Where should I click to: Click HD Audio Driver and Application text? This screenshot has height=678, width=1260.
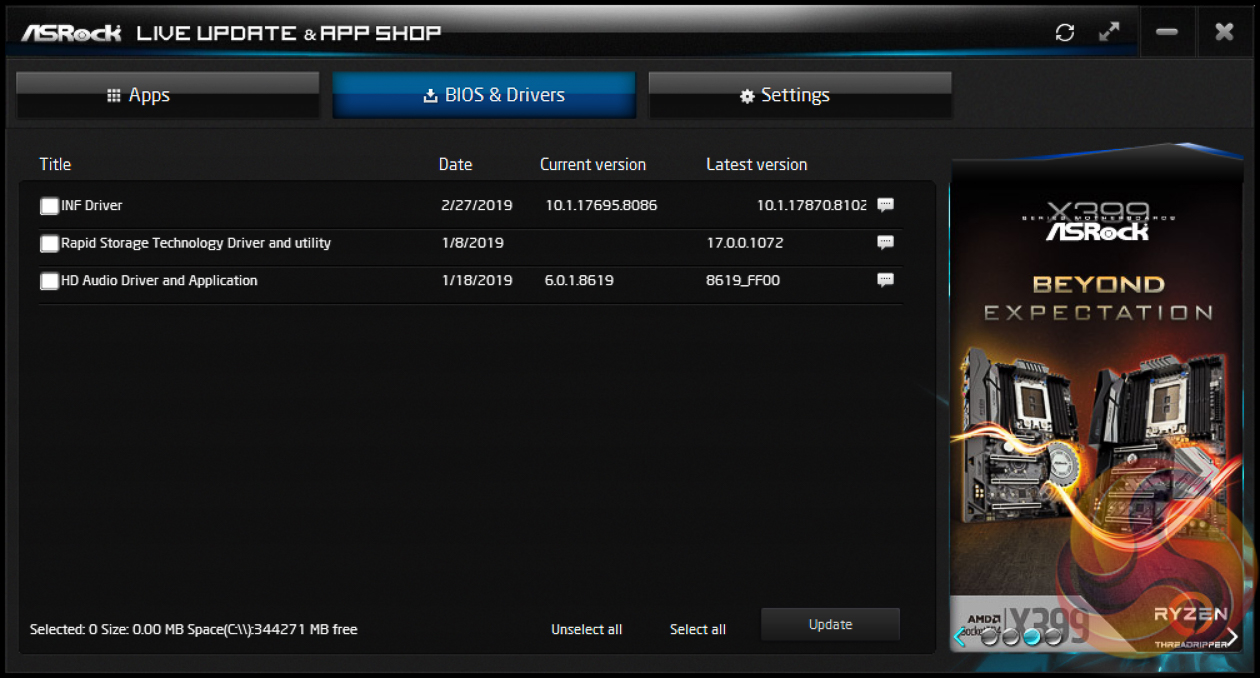[x=160, y=281]
